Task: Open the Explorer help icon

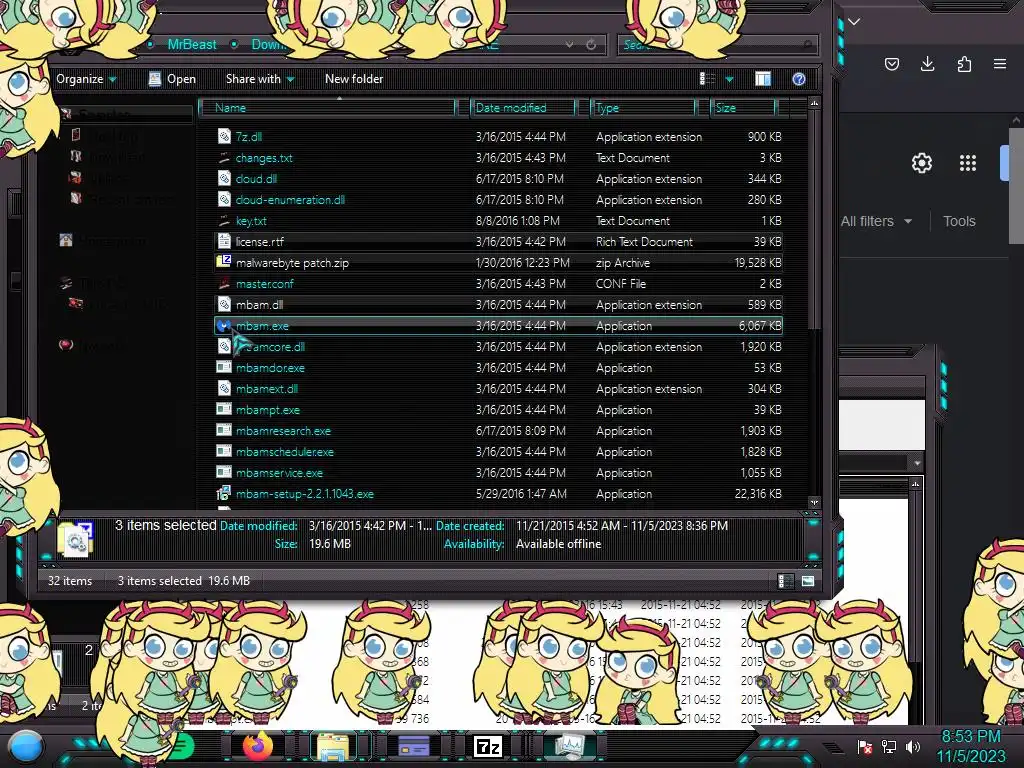Action: pos(799,79)
